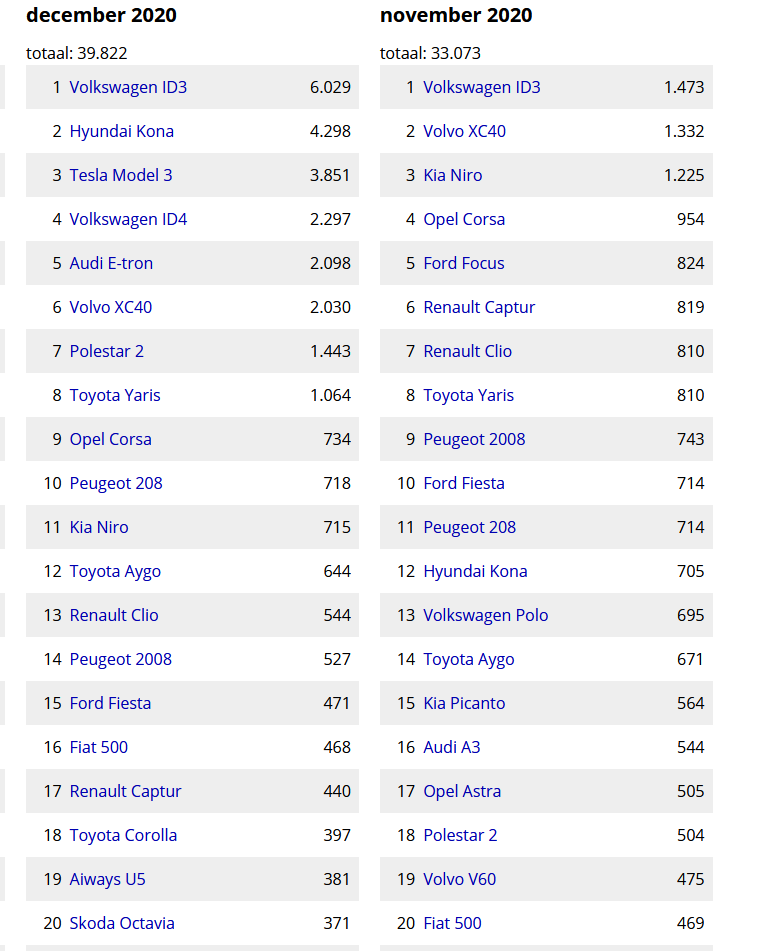Open the Kia Picanto link
758x951 pixels.
(x=464, y=703)
